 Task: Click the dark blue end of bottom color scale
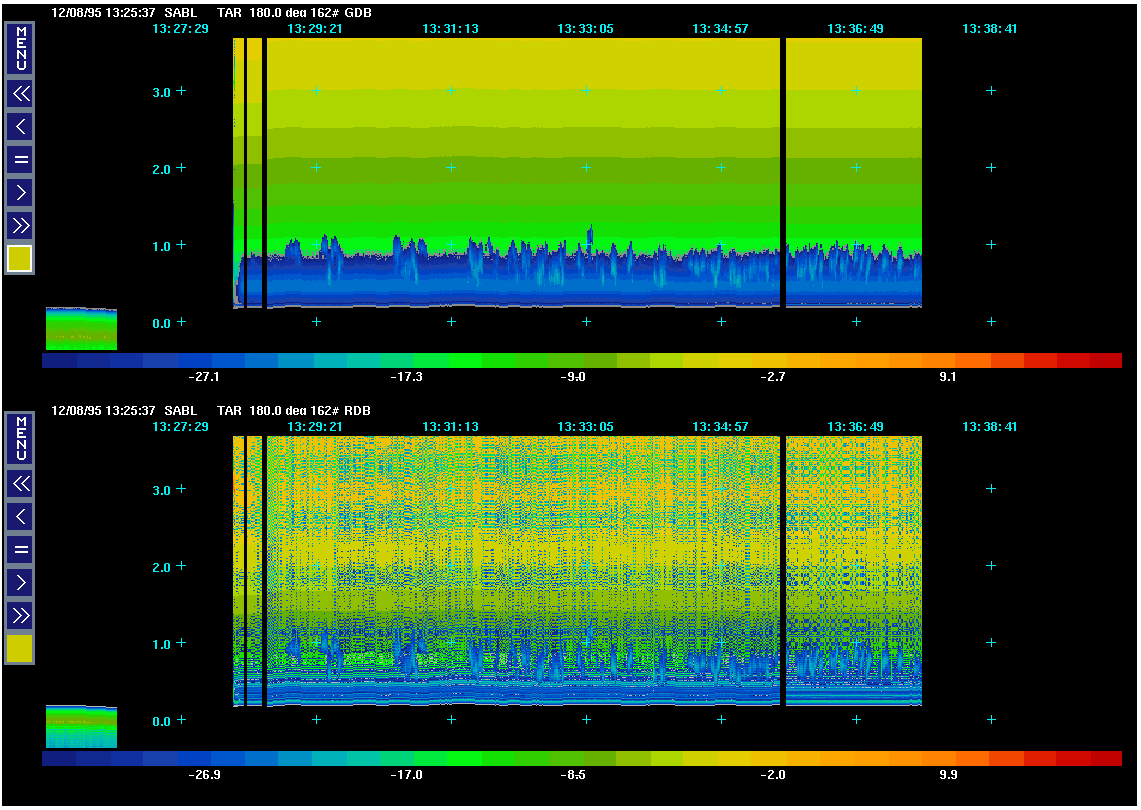tap(59, 759)
